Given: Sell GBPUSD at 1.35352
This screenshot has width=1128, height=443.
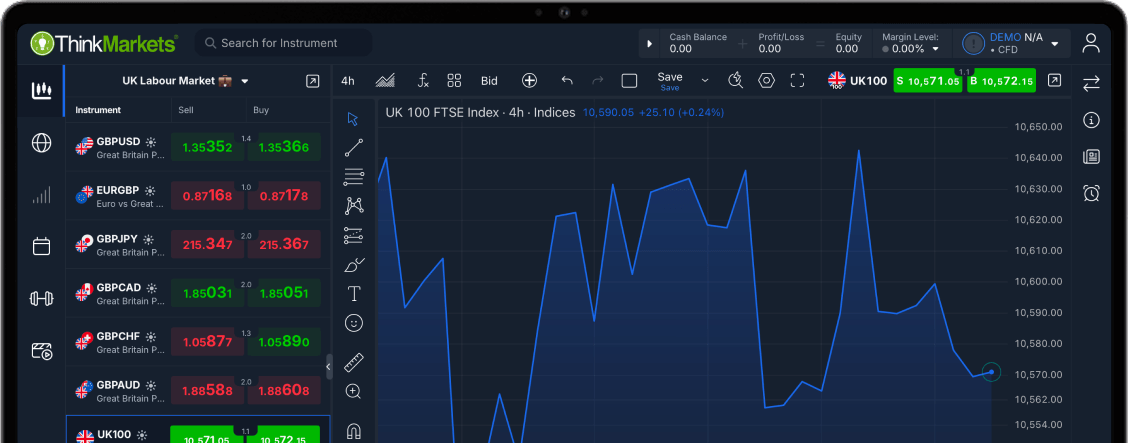Looking at the screenshot, I should point(208,147).
